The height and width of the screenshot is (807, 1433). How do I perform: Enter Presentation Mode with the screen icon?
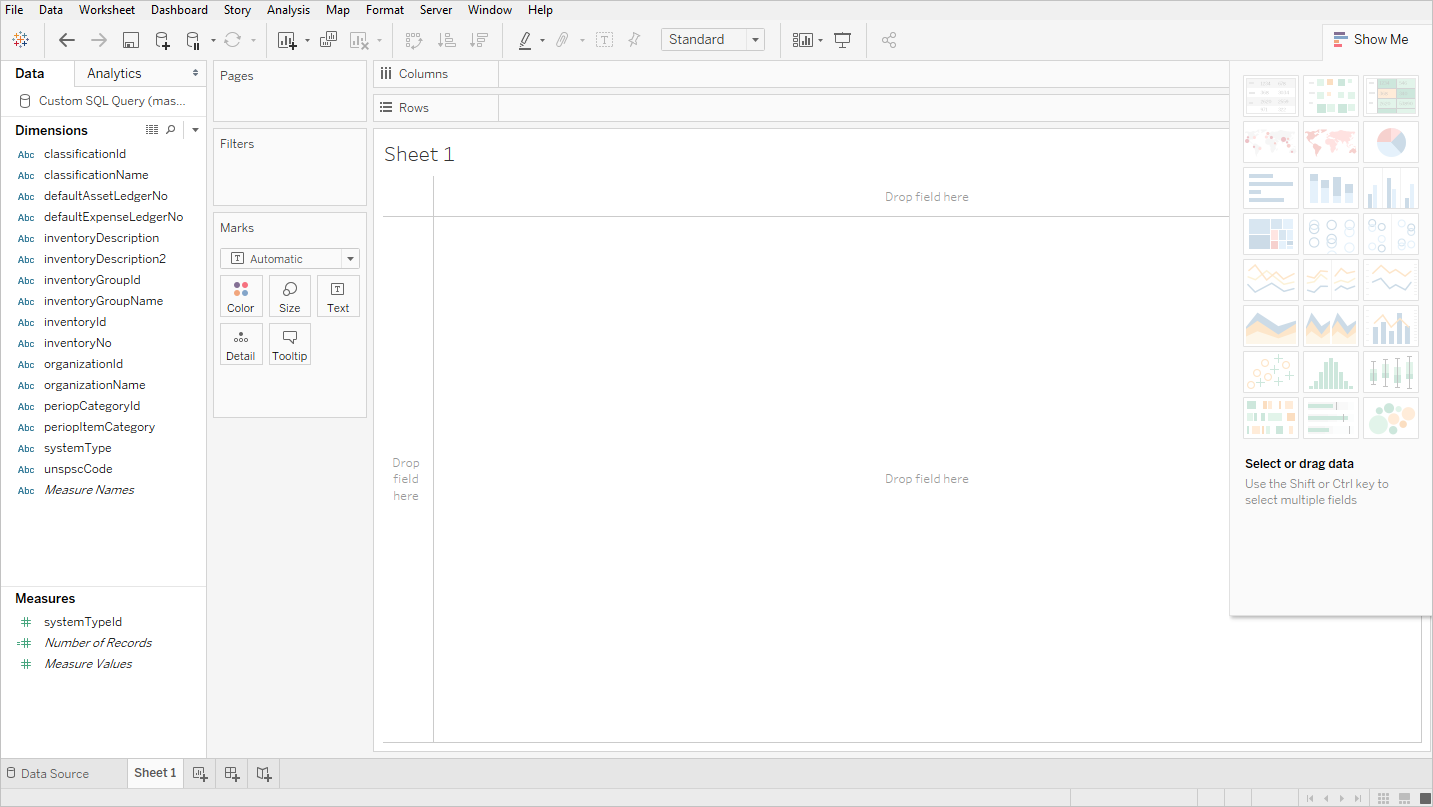[843, 40]
